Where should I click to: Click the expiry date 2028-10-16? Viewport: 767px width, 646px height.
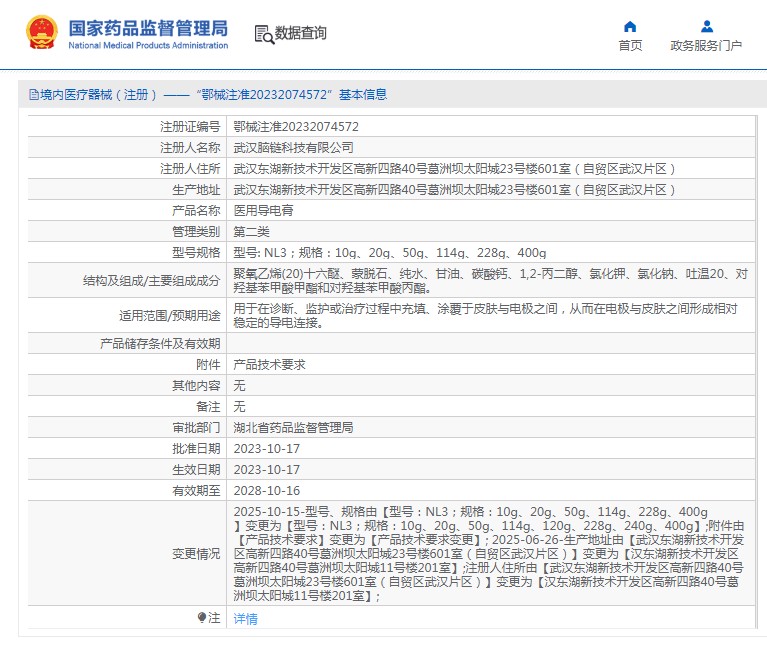click(x=266, y=491)
